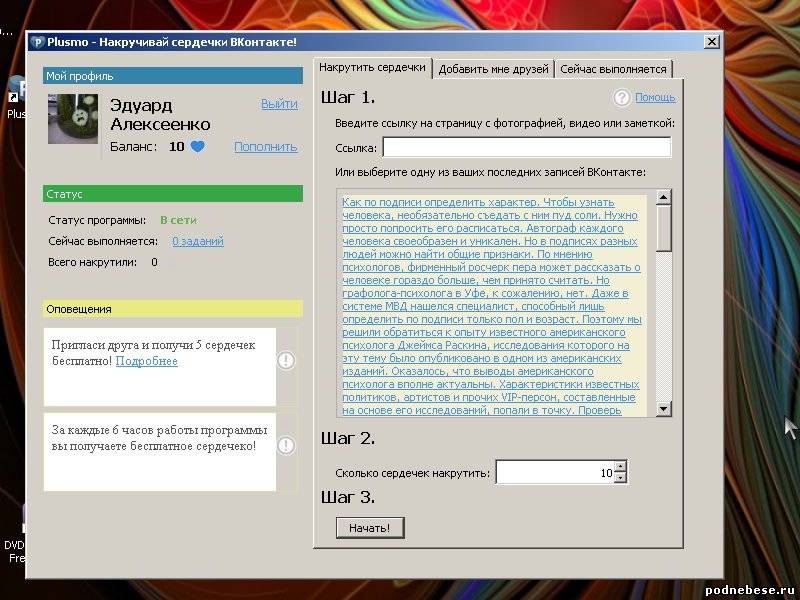Switch to Накрутить сердечки tab
Viewport: 800px width, 600px height.
(372, 67)
